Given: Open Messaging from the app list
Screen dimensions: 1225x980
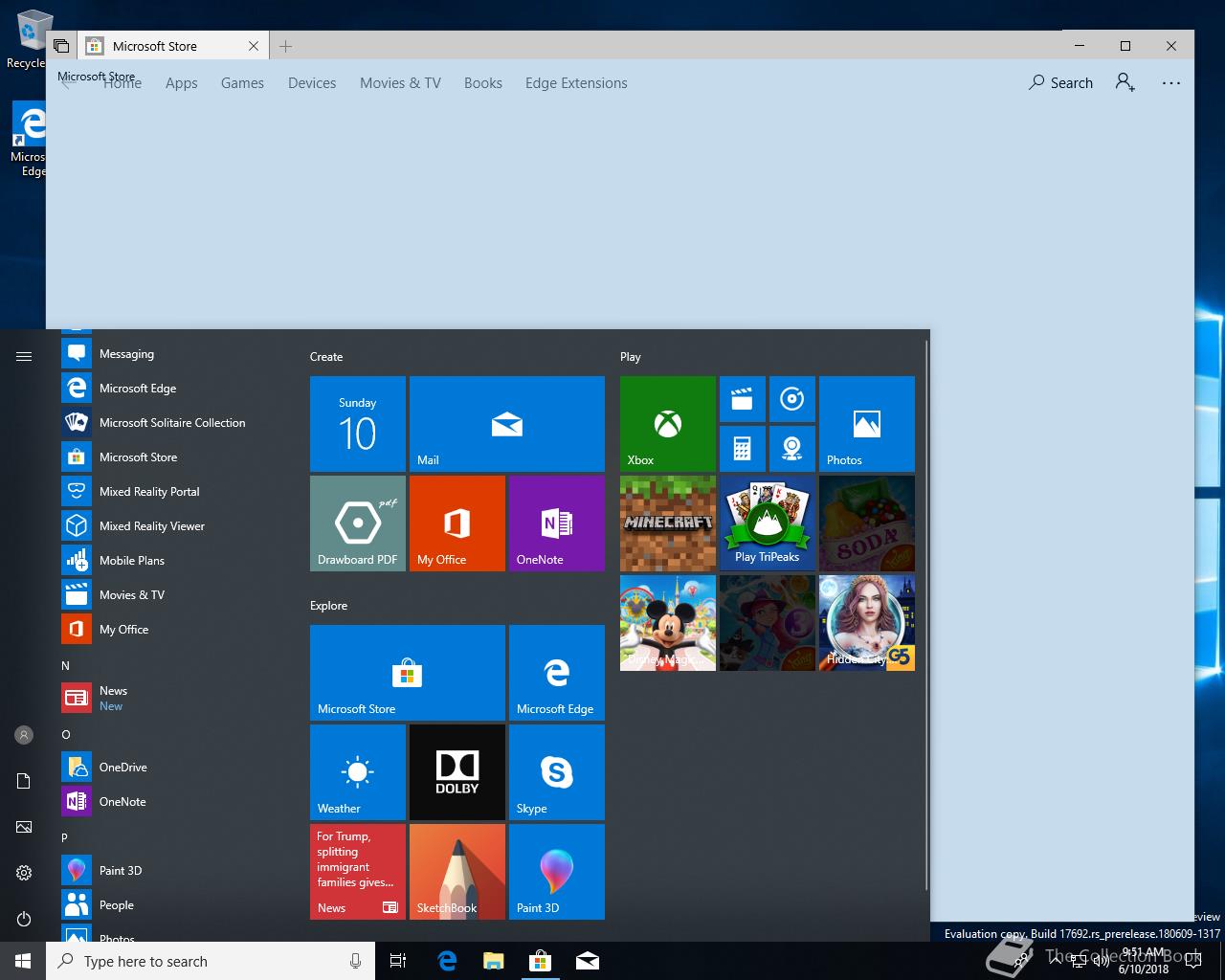Looking at the screenshot, I should (172, 354).
